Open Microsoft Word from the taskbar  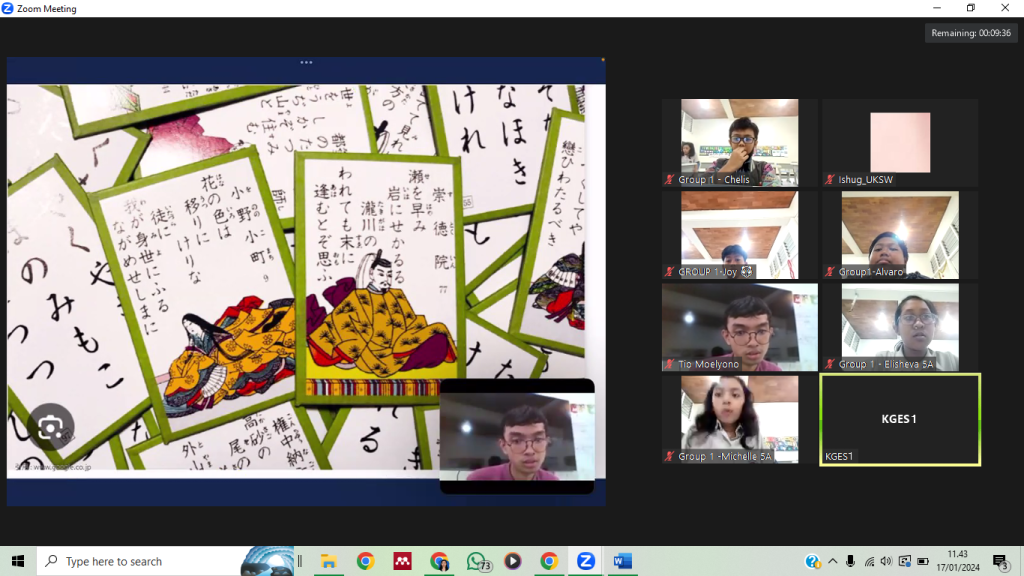point(622,561)
